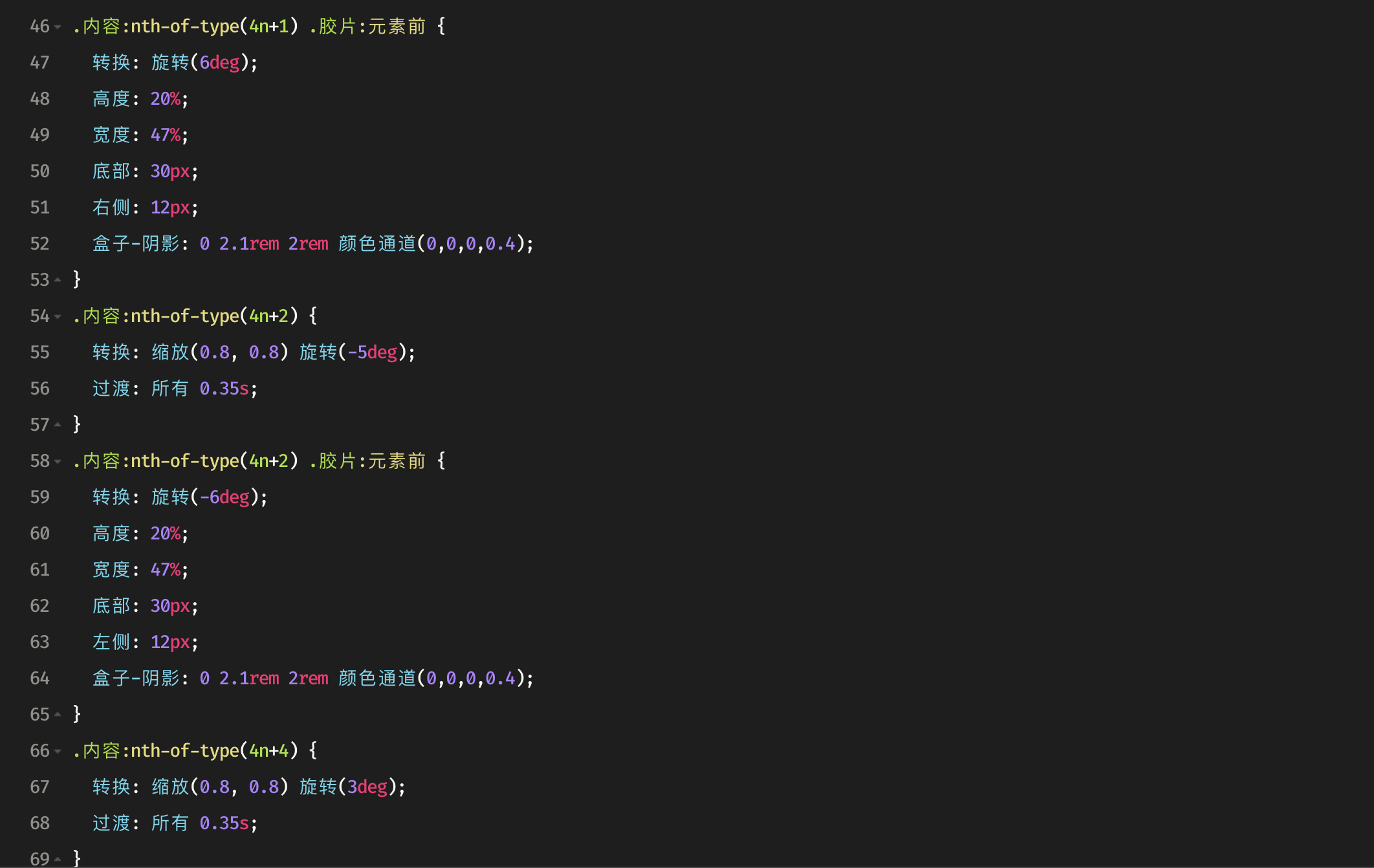Click '底部' property on line 62

point(111,606)
